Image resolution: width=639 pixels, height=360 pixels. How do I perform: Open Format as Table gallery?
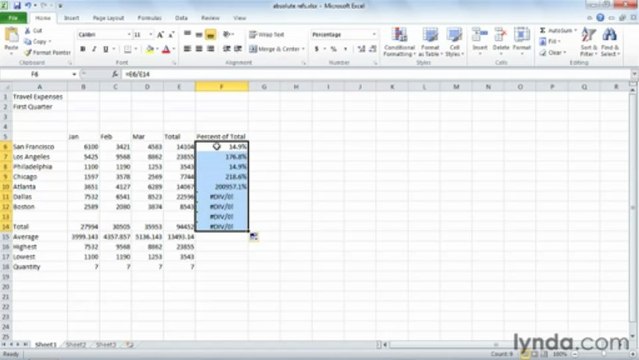[x=430, y=42]
